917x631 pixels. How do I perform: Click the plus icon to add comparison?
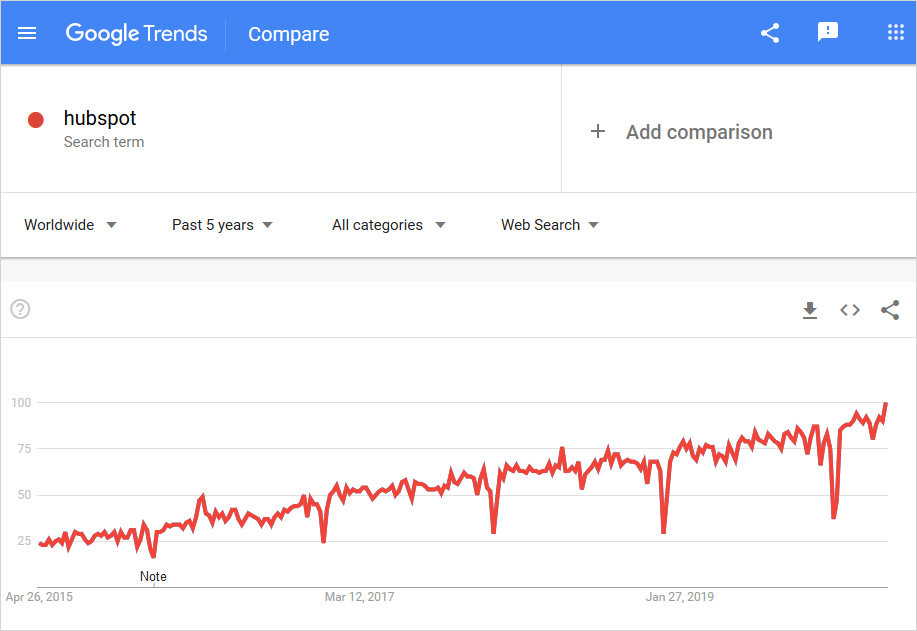pos(598,131)
